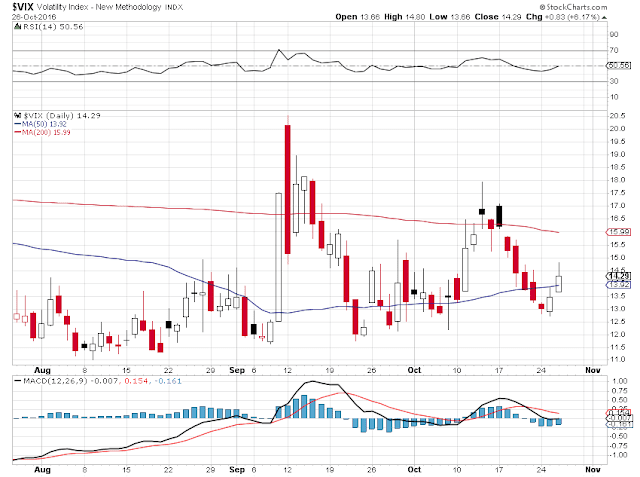640x477 pixels.
Task: Click the red 0.154 MACD signal value
Action: [136, 381]
